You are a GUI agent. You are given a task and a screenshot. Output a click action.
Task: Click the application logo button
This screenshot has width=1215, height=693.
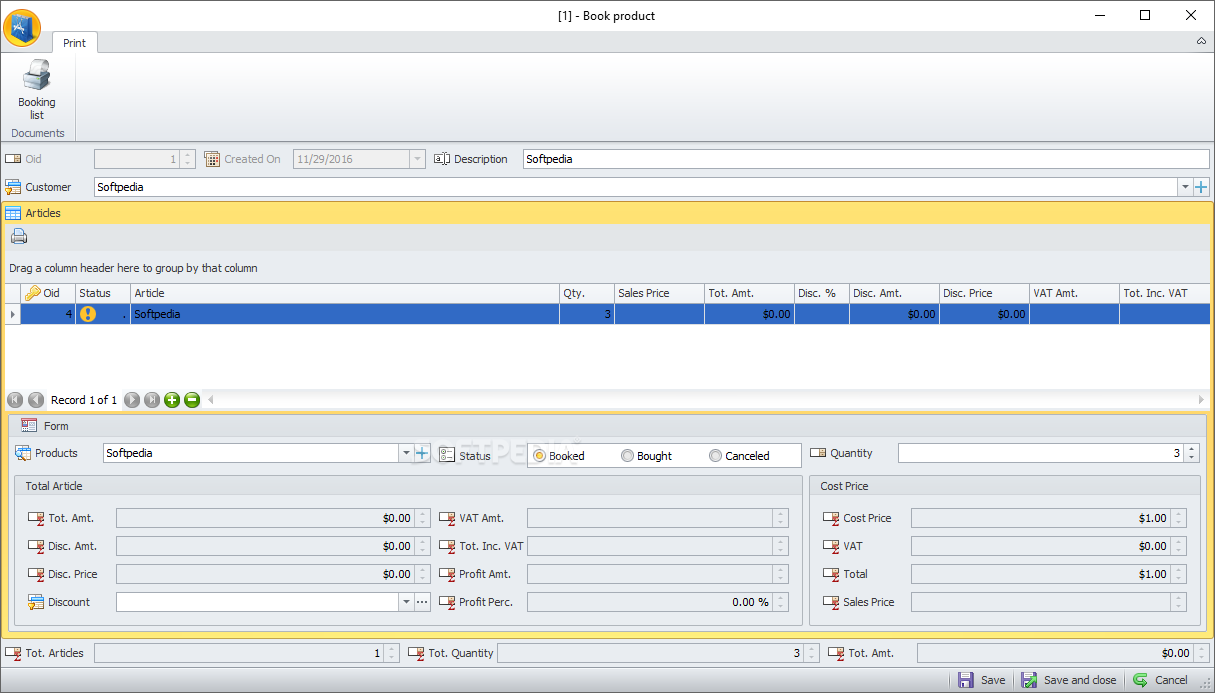22,28
